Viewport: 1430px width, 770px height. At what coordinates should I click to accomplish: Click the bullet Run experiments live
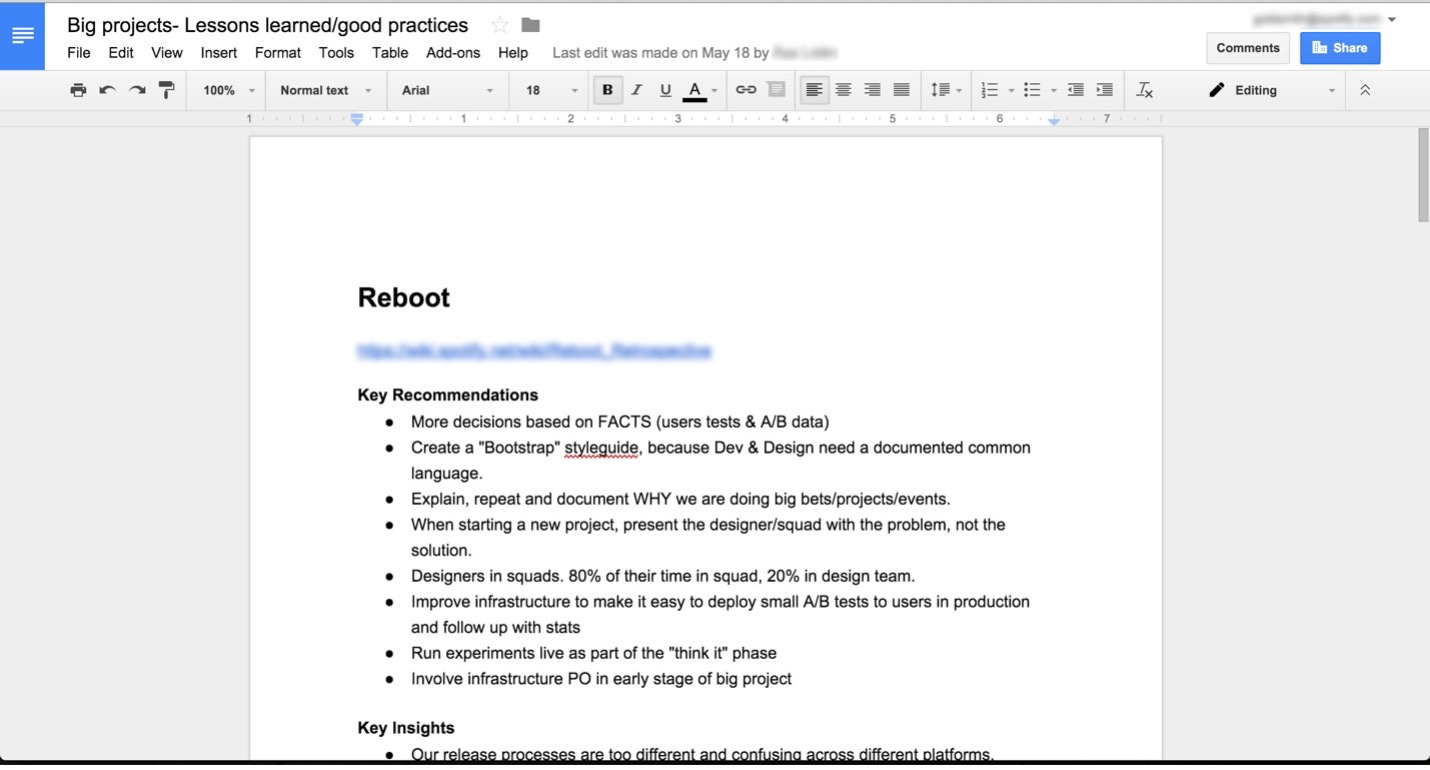click(594, 653)
